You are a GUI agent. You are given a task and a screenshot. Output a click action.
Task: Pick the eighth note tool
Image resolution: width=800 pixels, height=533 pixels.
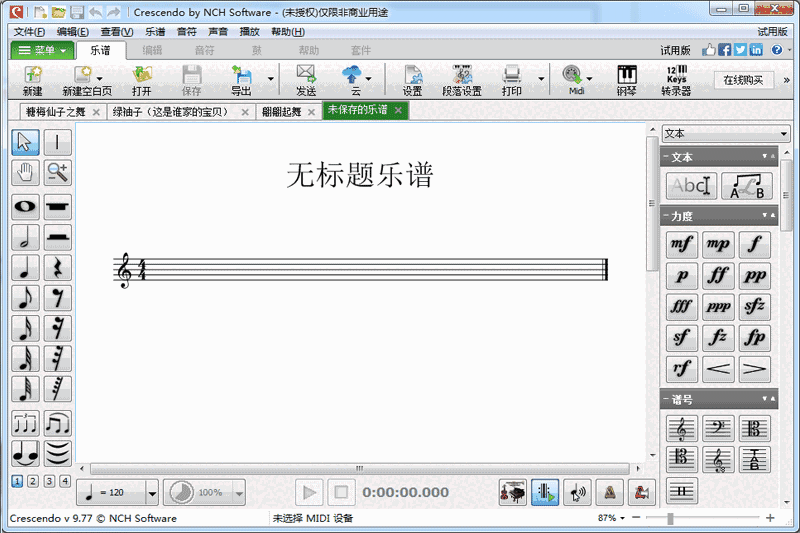[x=25, y=298]
